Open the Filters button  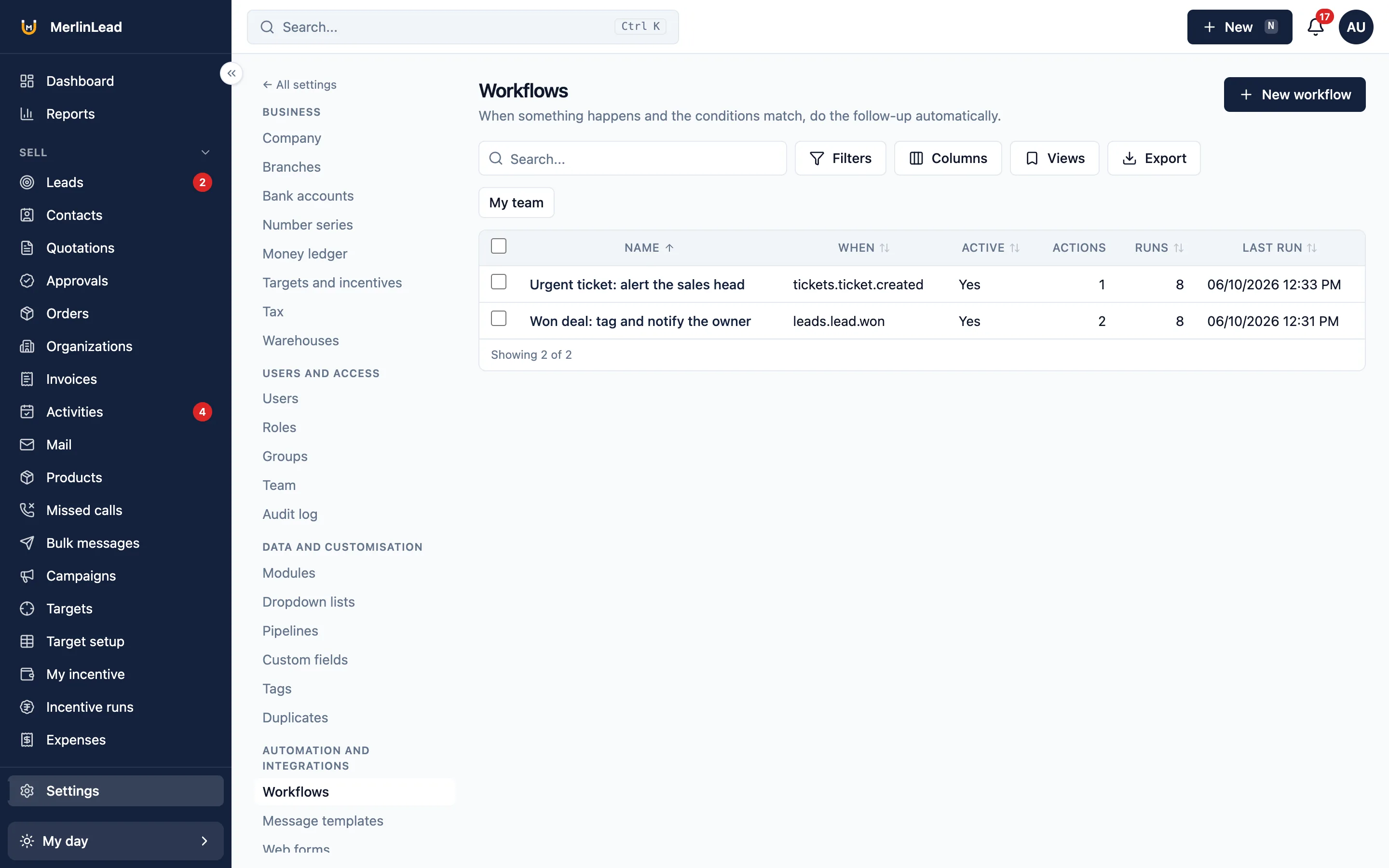point(840,159)
